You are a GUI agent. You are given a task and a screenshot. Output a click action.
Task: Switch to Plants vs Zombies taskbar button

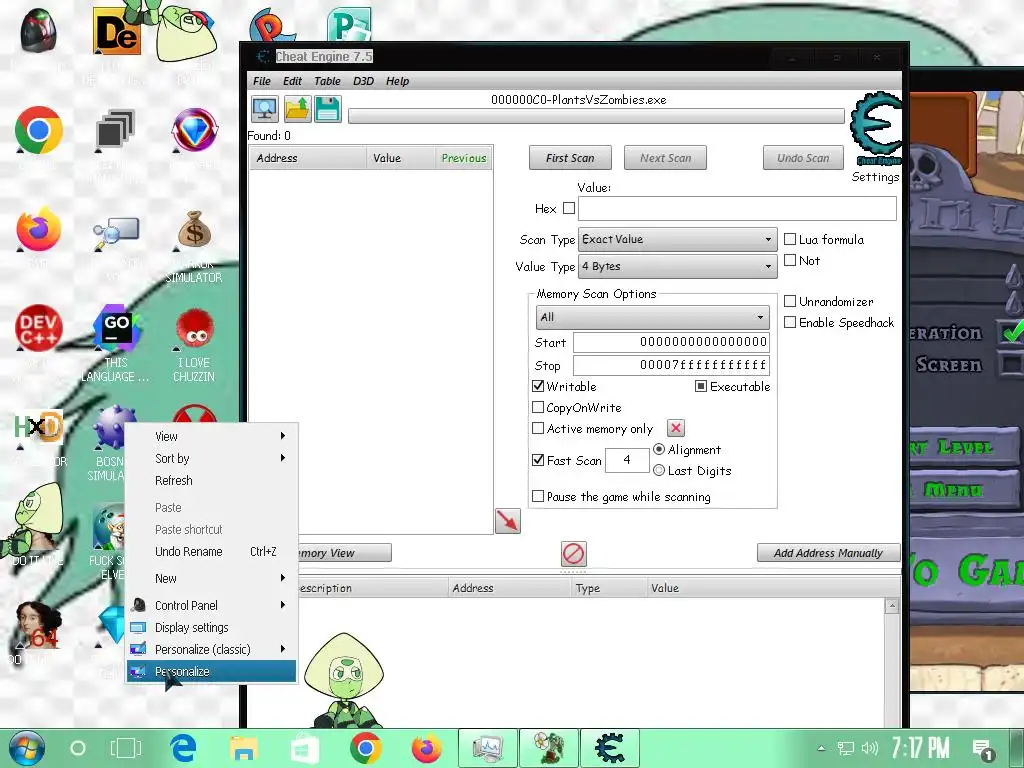549,748
